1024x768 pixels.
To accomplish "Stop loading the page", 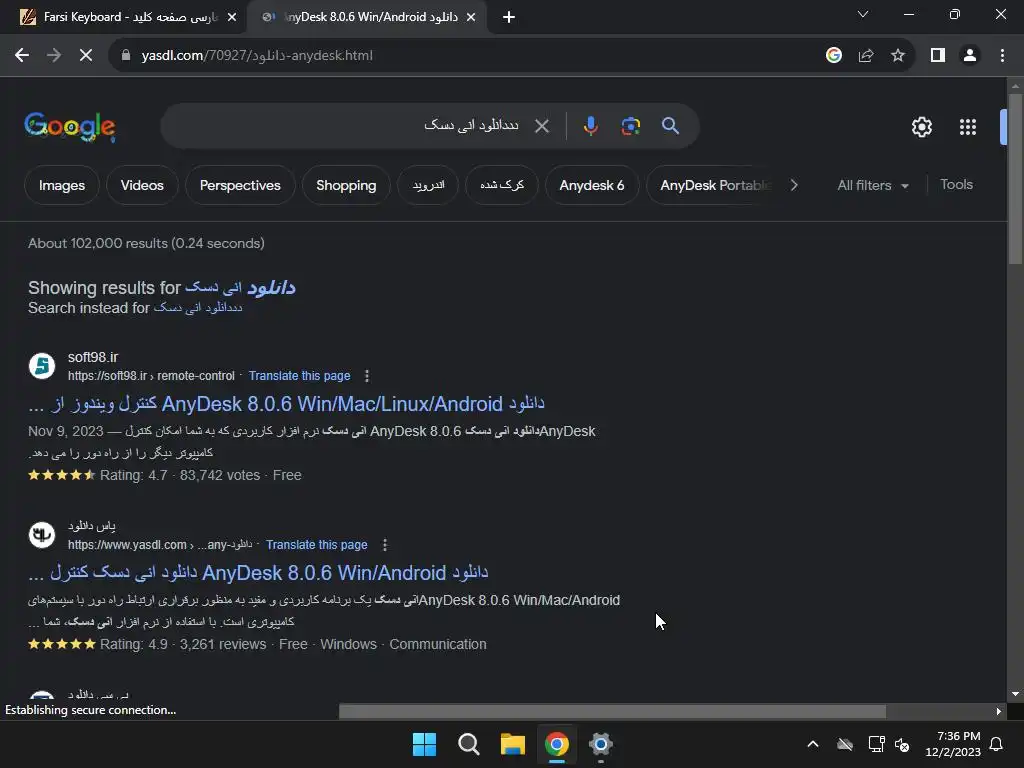I will point(86,56).
